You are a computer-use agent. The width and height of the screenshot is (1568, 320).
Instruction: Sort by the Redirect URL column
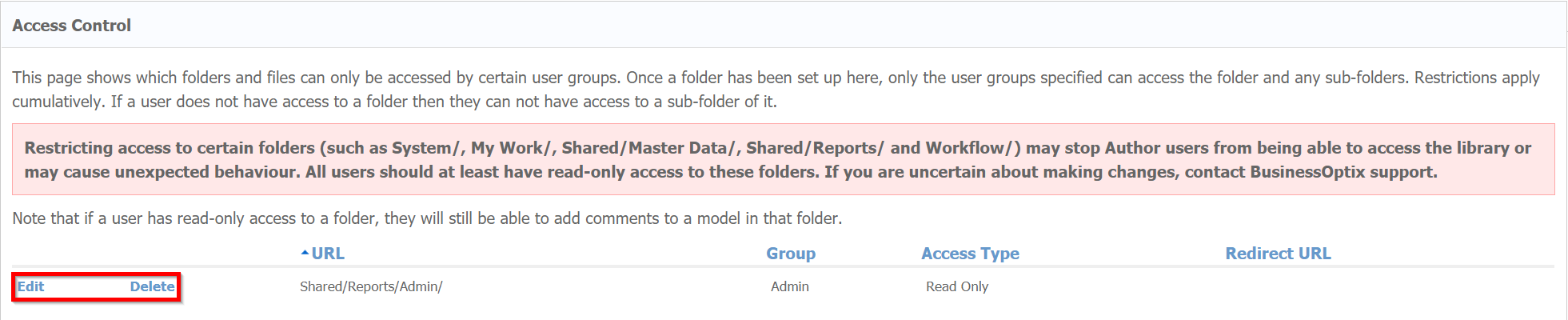pyautogui.click(x=1278, y=254)
